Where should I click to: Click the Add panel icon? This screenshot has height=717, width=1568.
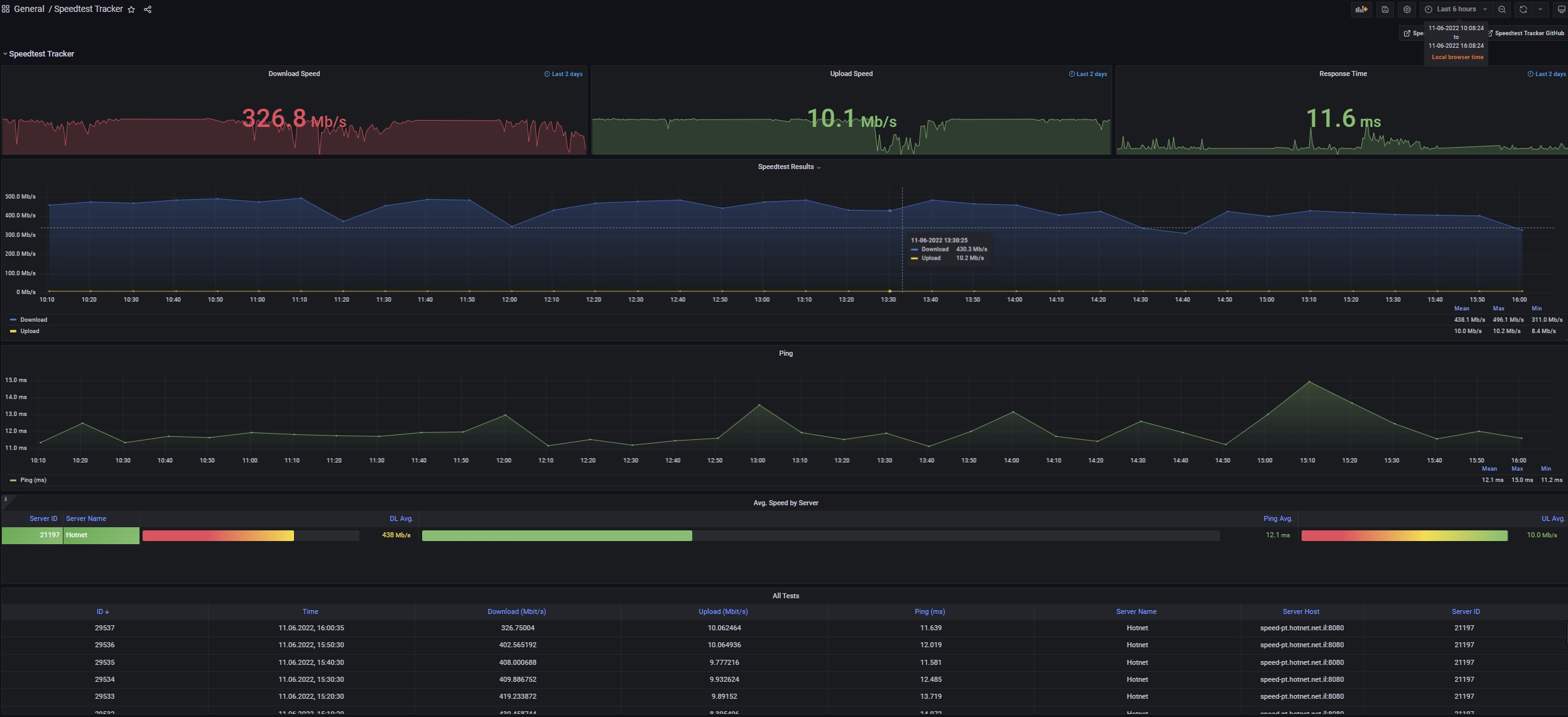[1361, 9]
